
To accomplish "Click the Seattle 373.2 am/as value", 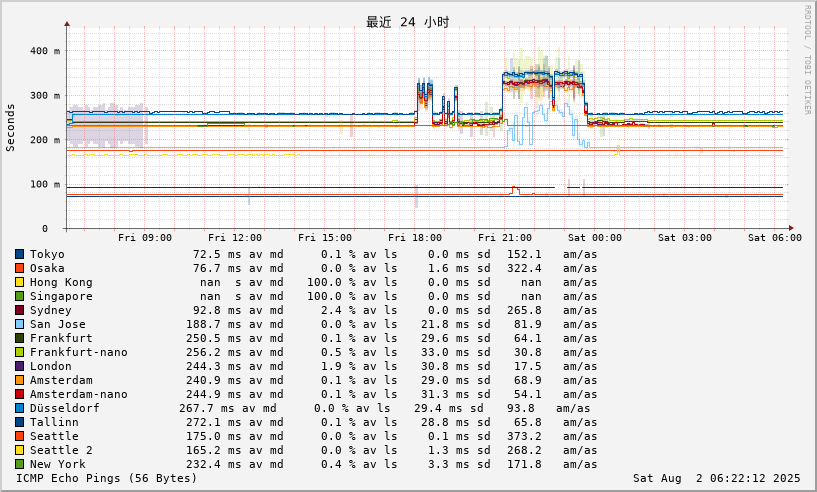I will click(x=524, y=436).
